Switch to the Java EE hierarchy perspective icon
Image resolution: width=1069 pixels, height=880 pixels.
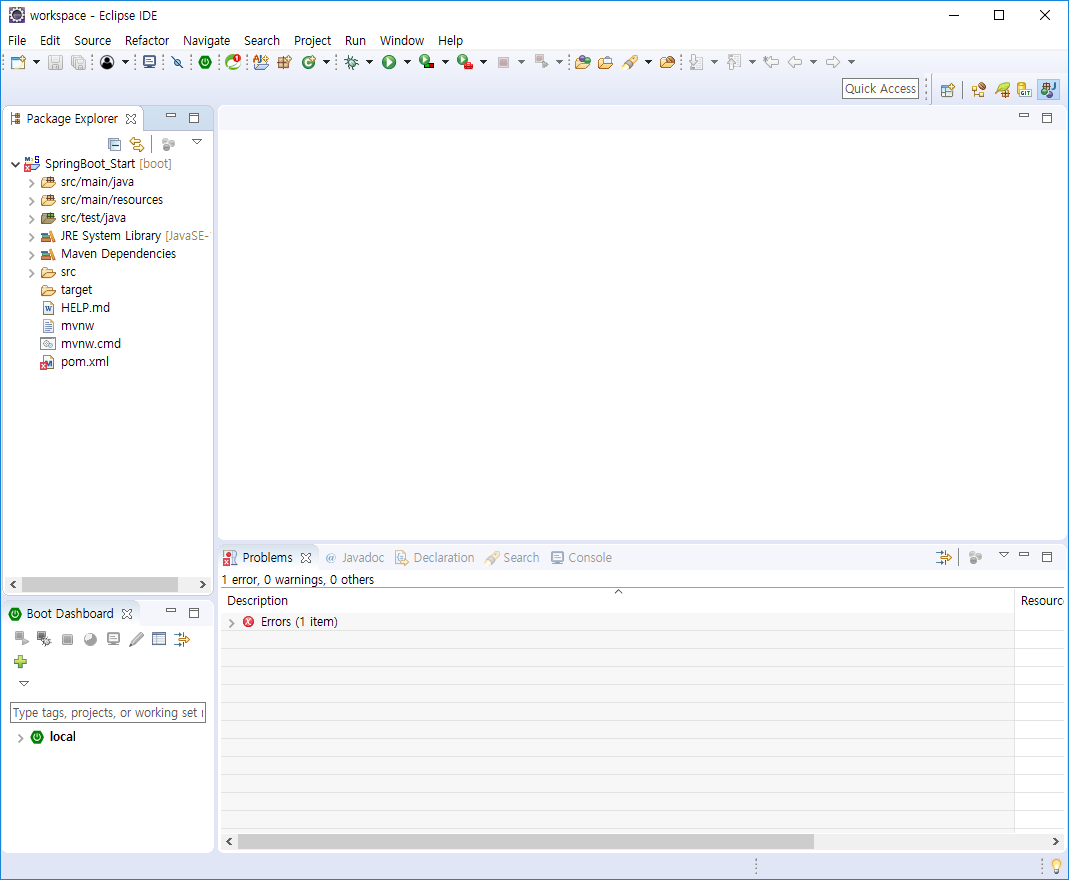click(979, 89)
